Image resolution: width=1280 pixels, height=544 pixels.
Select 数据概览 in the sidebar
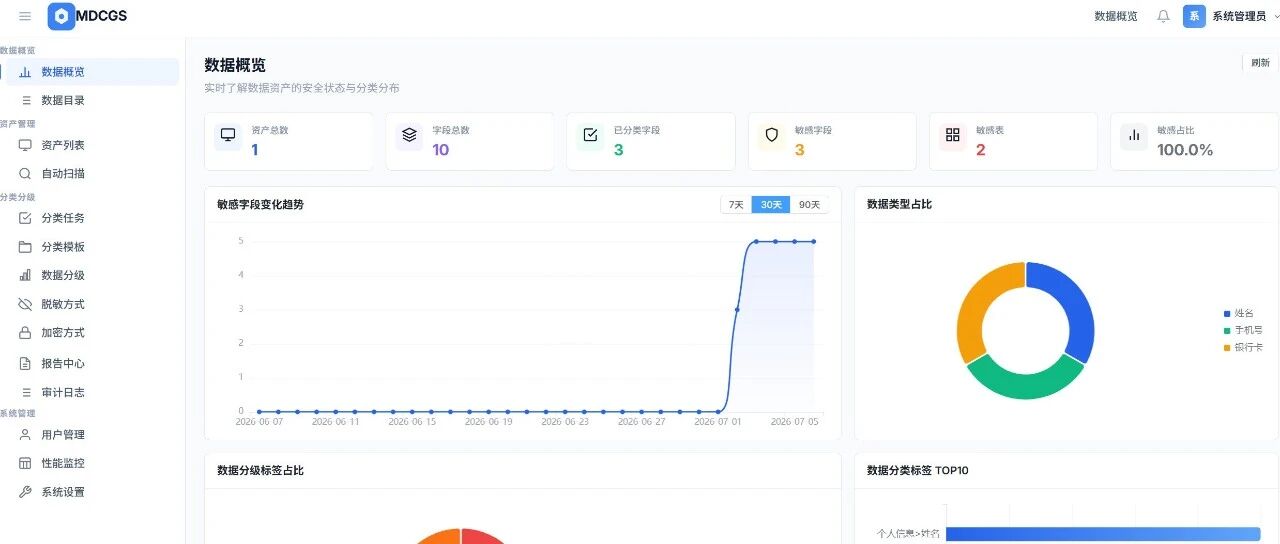coord(92,72)
